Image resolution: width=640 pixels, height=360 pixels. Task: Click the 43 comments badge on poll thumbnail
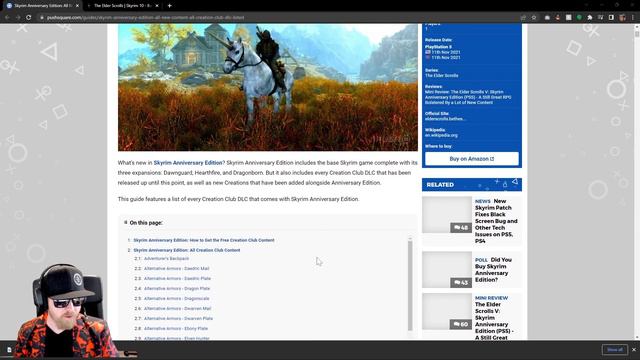[461, 282]
